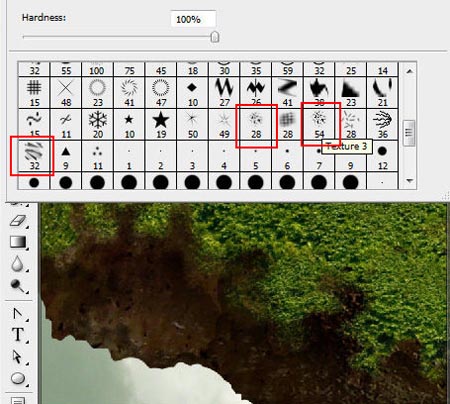Select the triangle brush size 9

(66, 156)
